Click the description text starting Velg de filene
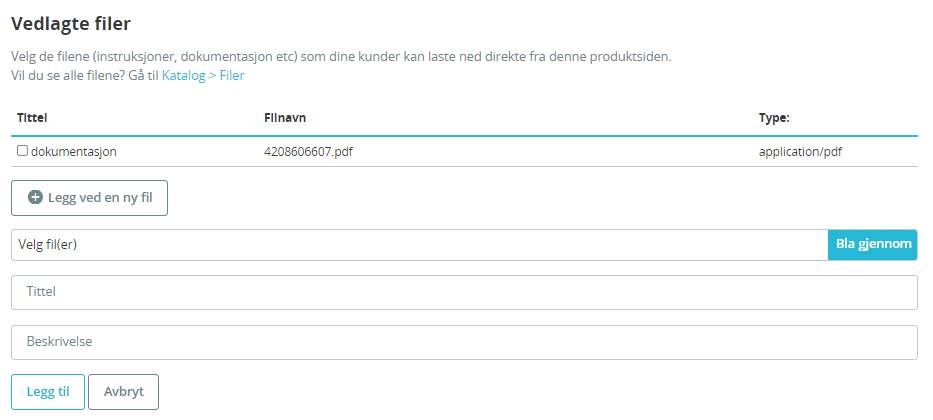This screenshot has width=933, height=420. (x=341, y=58)
